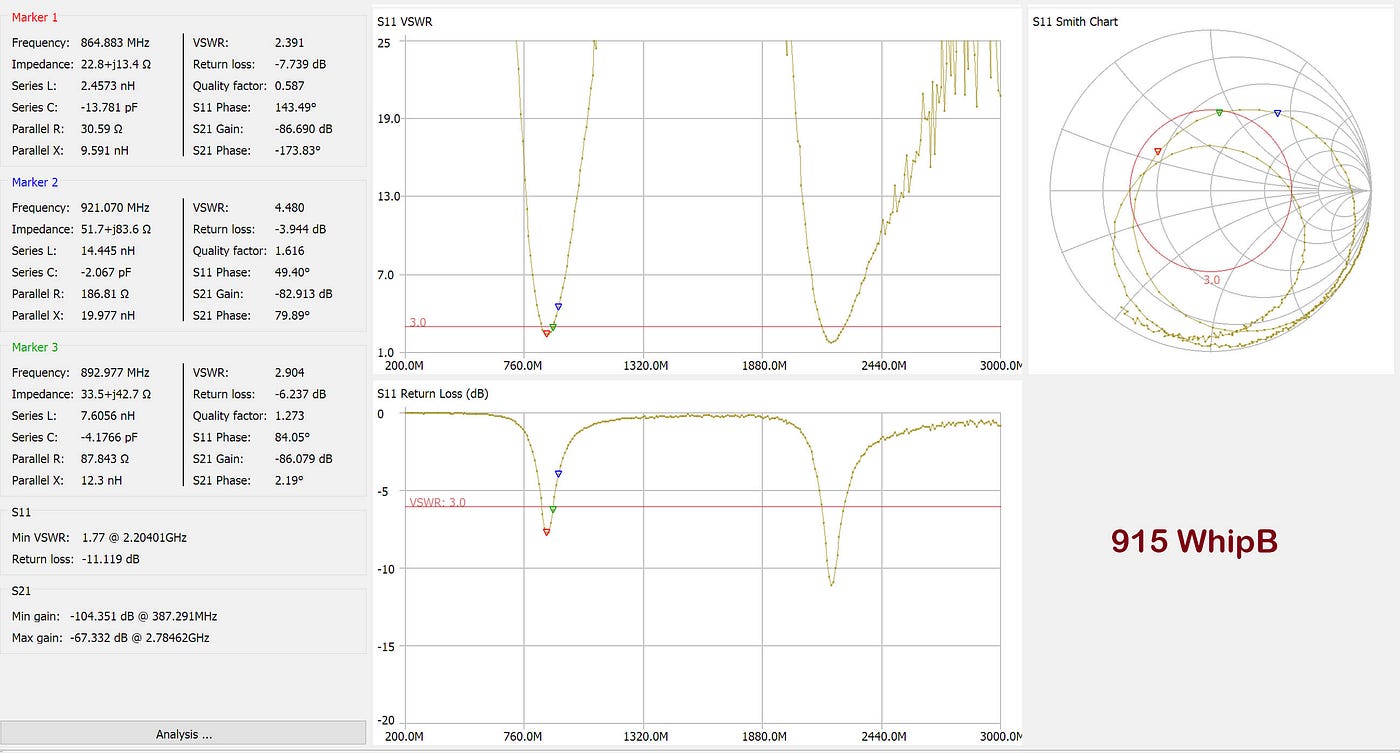The width and height of the screenshot is (1400, 753).
Task: Click the 915 WhipB label
Action: pos(1194,541)
